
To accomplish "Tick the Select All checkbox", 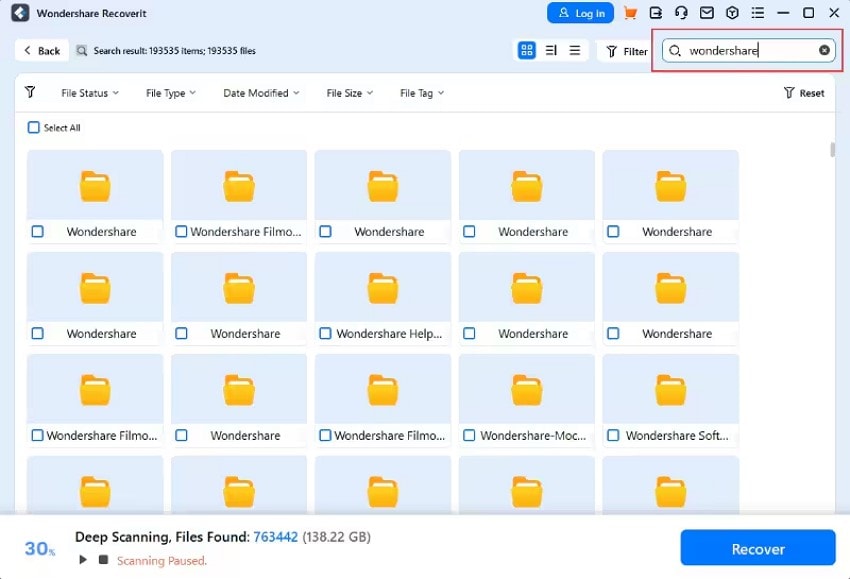I will pos(34,127).
